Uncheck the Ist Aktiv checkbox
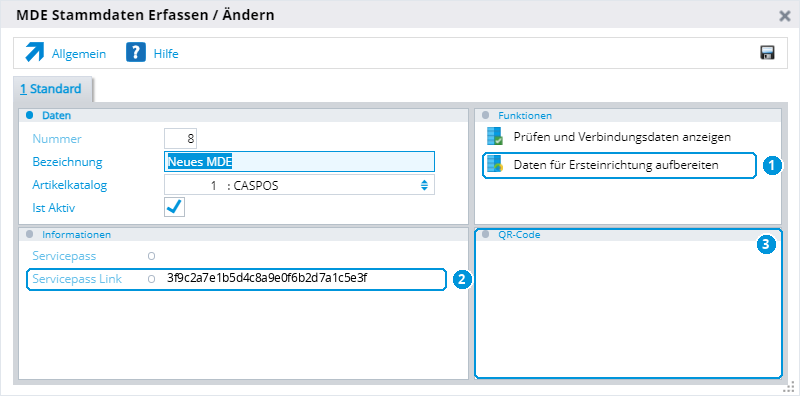 [174, 208]
